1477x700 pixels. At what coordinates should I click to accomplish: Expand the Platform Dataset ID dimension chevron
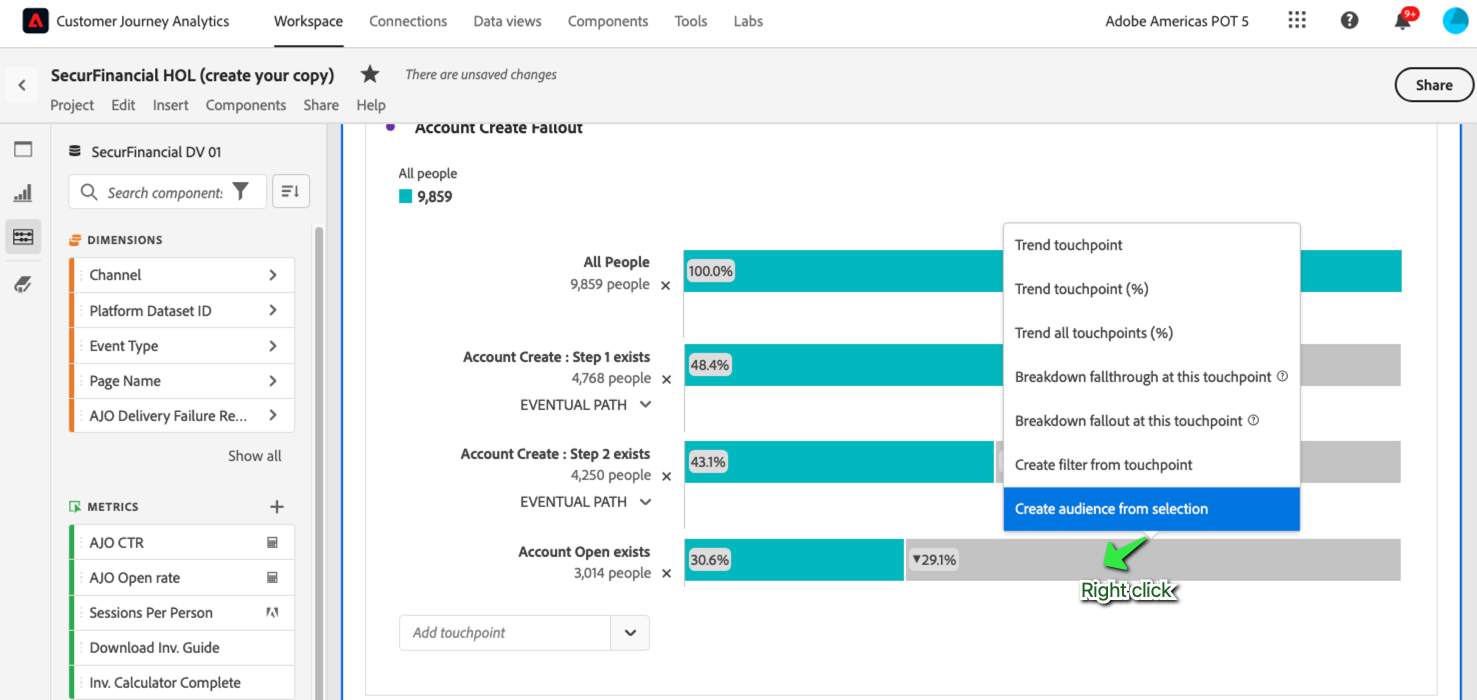pos(273,311)
